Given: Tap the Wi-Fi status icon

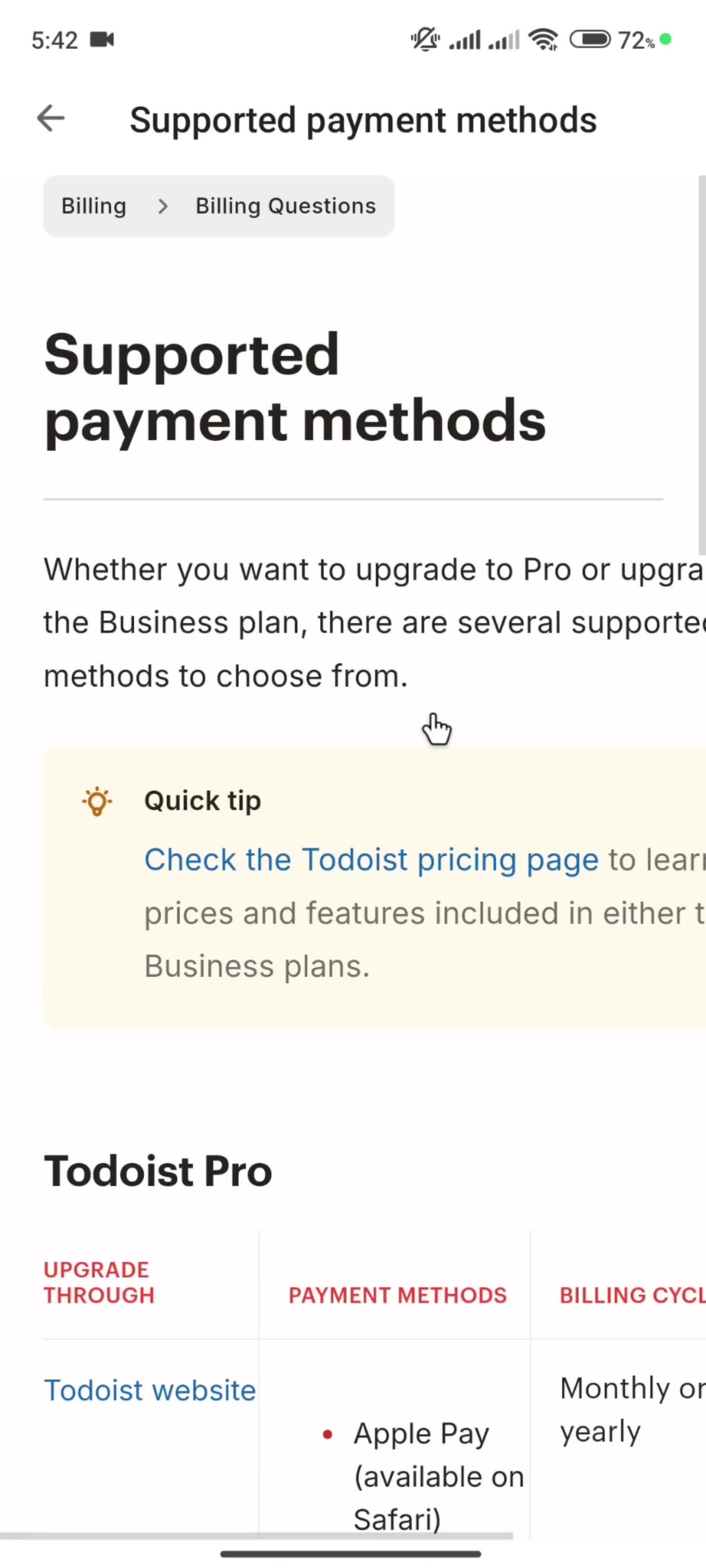Looking at the screenshot, I should click(543, 40).
